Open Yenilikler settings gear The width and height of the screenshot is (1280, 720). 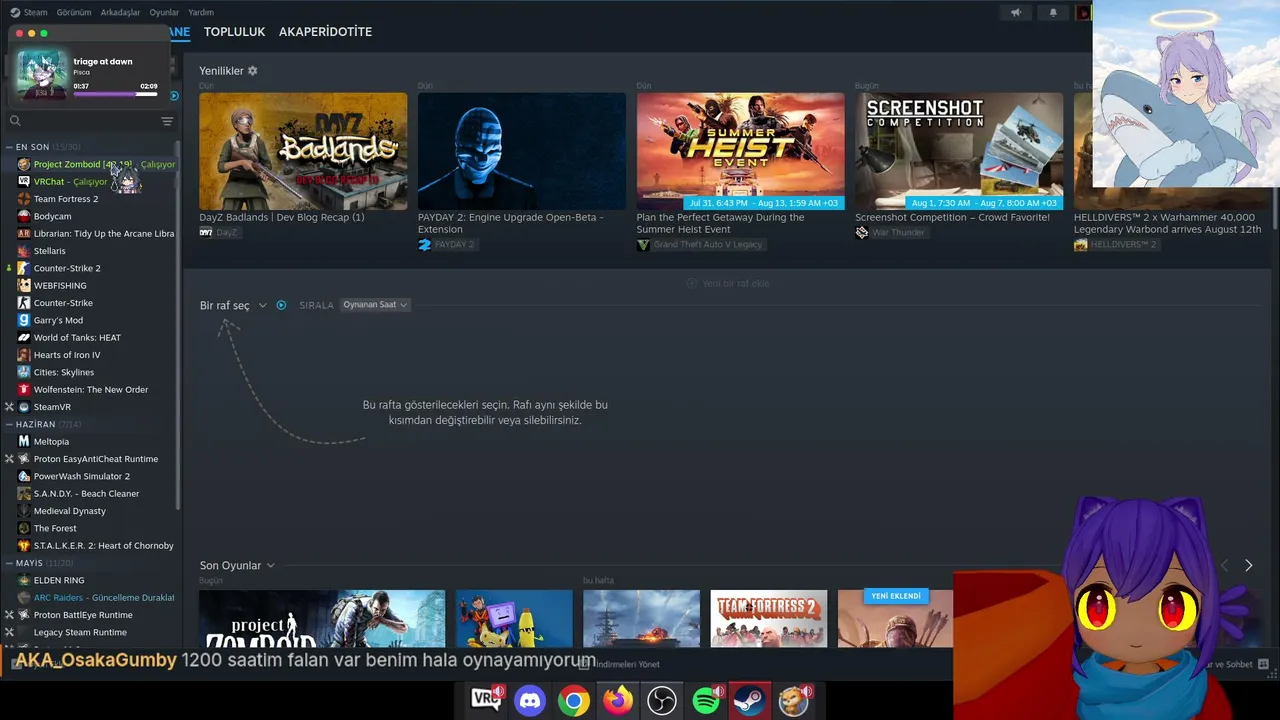[x=252, y=71]
